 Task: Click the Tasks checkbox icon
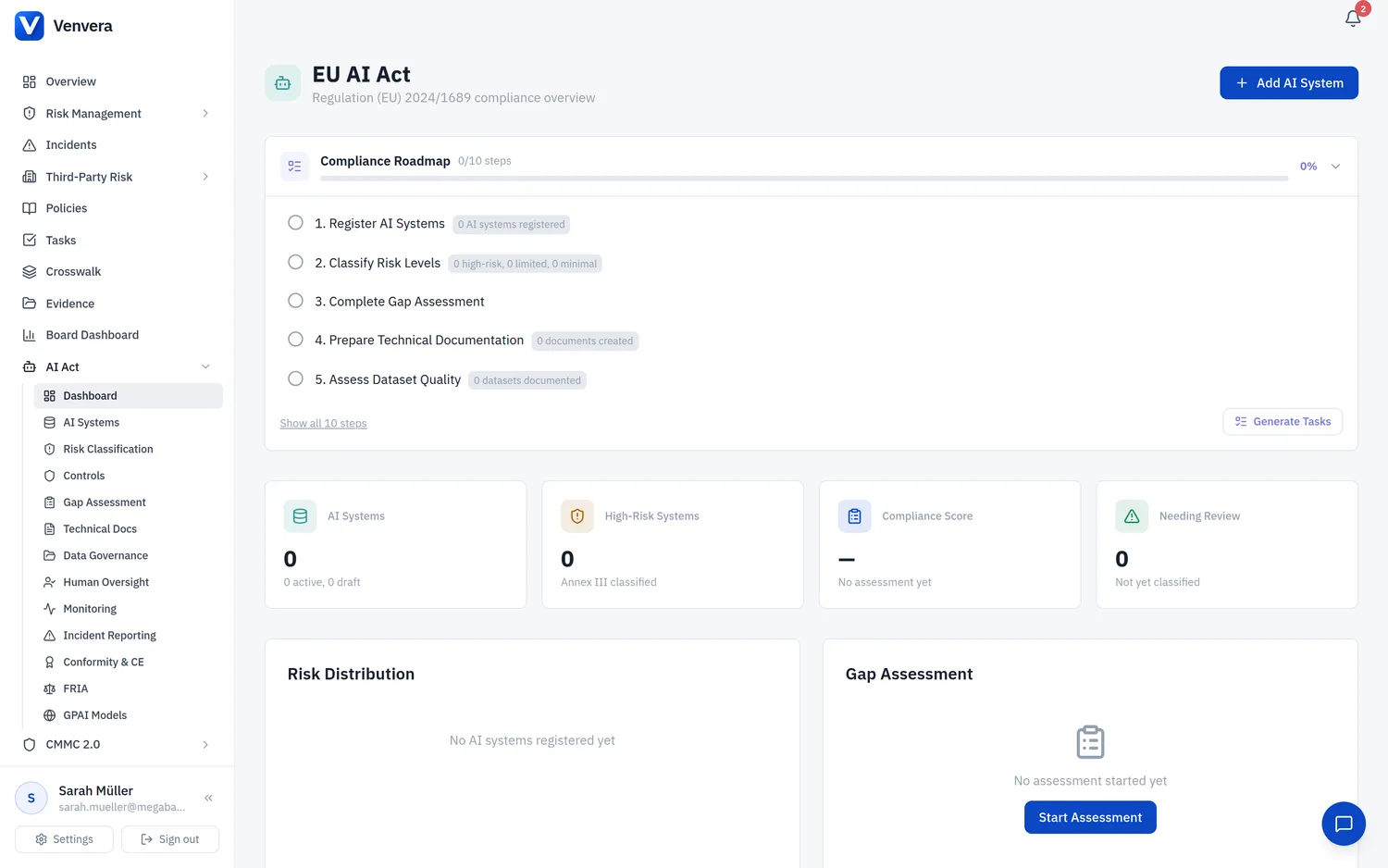pos(30,240)
